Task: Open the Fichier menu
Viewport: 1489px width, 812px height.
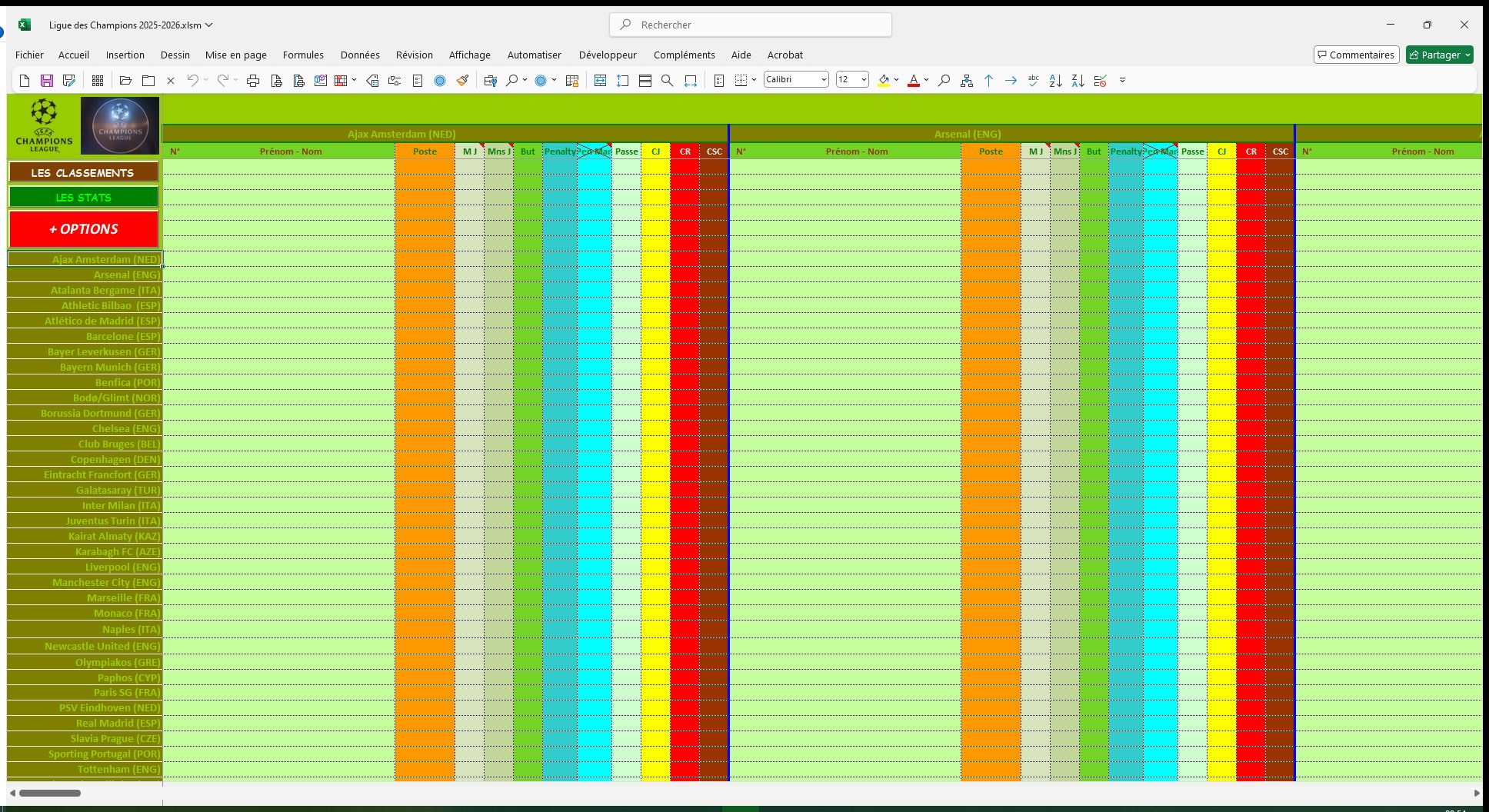Action: pos(29,55)
